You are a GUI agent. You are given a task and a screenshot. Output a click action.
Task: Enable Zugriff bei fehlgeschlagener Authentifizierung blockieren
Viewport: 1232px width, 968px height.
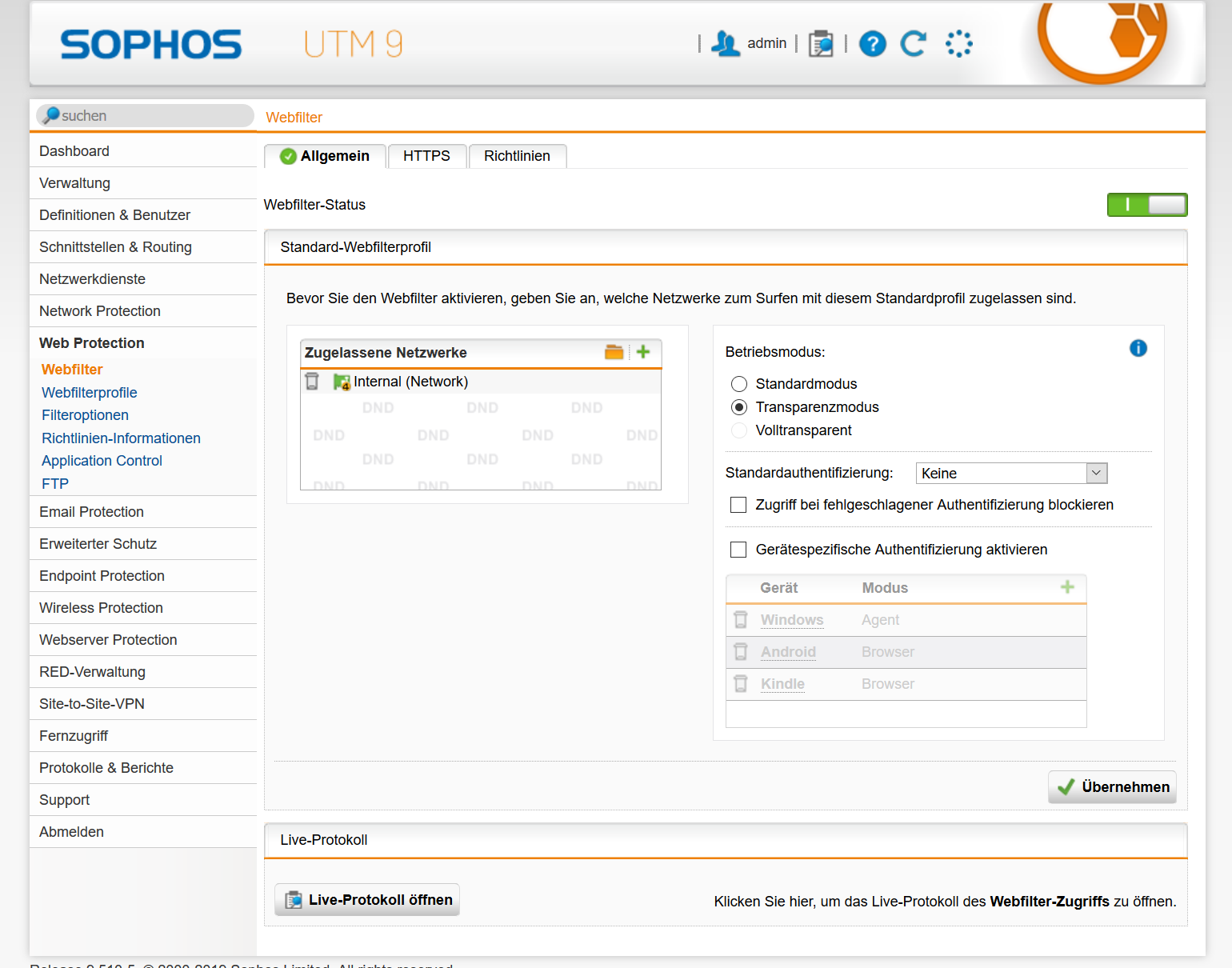738,505
